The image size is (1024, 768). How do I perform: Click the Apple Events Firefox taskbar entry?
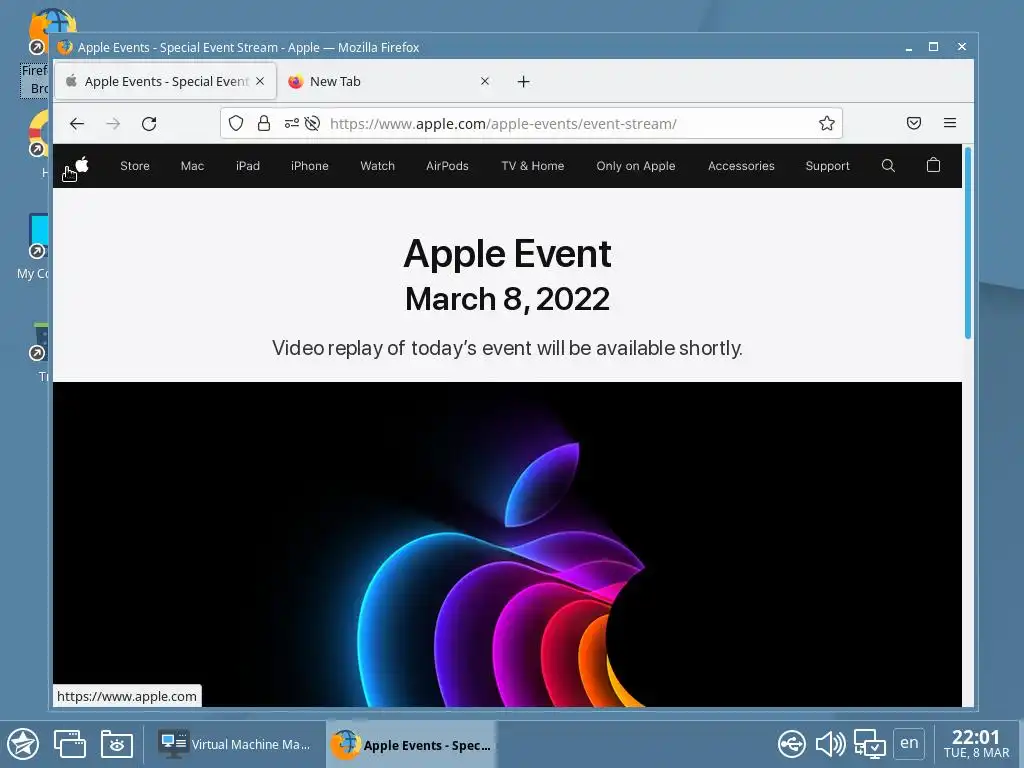point(411,744)
